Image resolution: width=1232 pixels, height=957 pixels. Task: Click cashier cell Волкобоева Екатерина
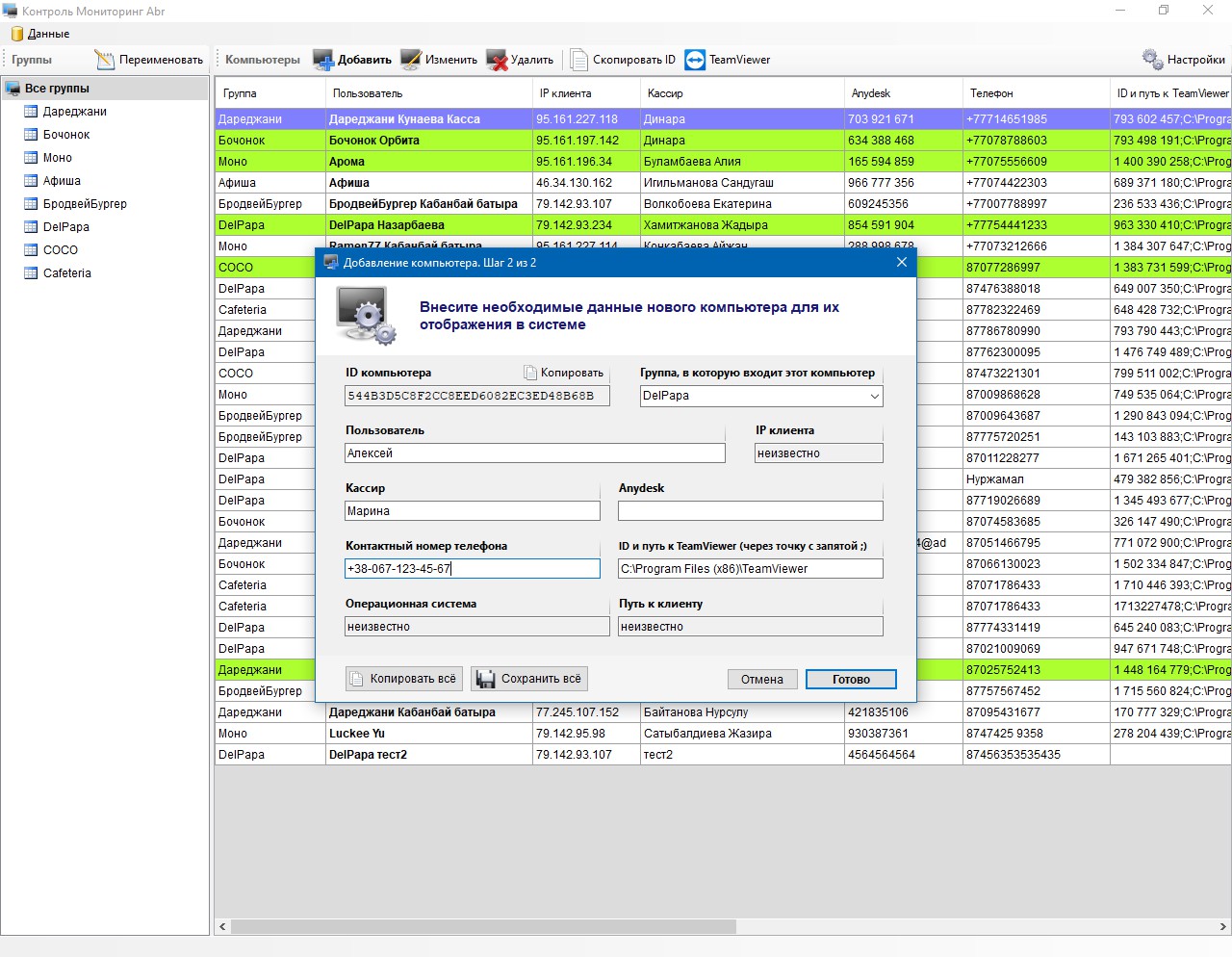pos(742,204)
